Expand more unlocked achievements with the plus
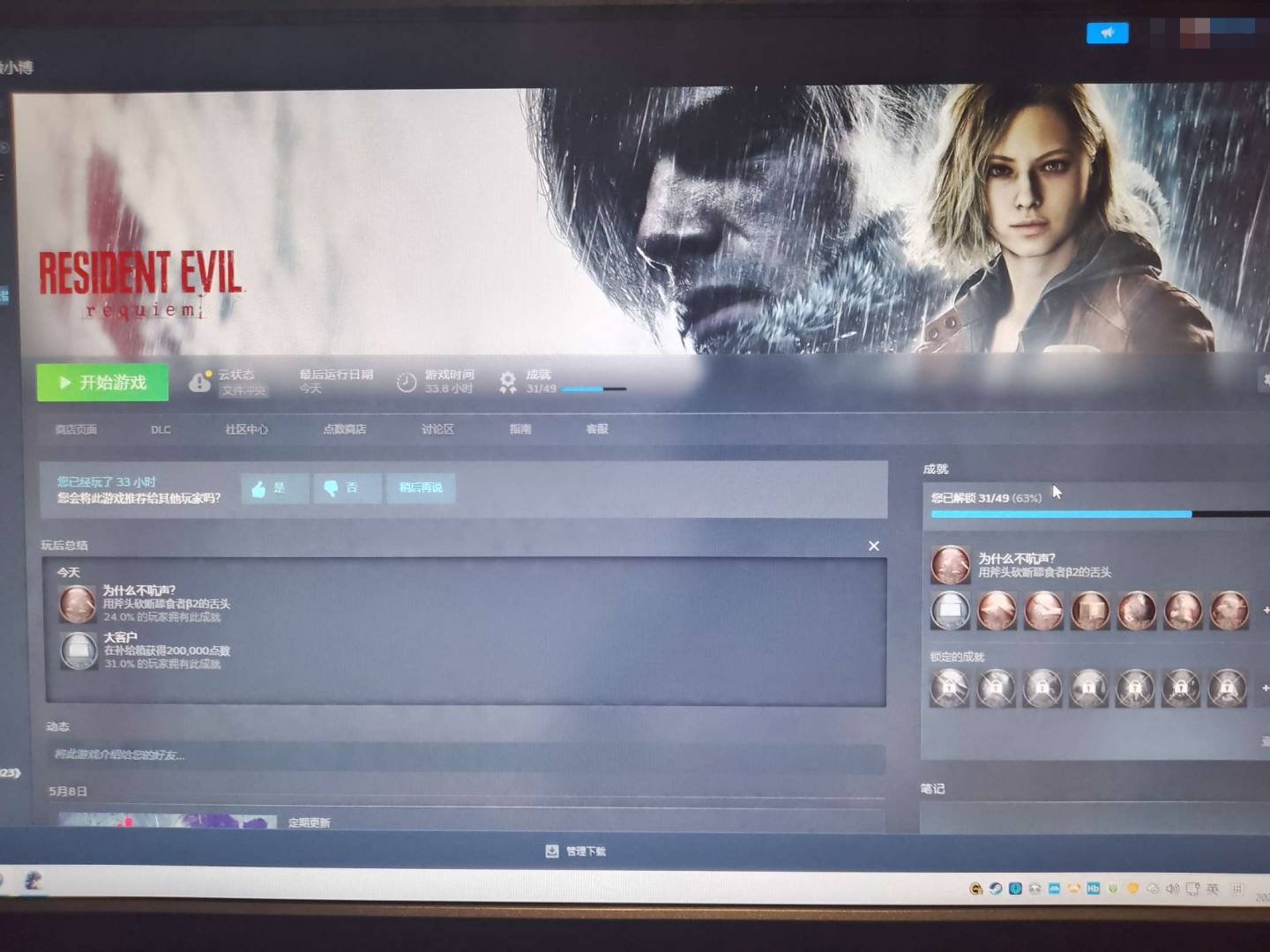This screenshot has width=1270, height=952. (1266, 610)
